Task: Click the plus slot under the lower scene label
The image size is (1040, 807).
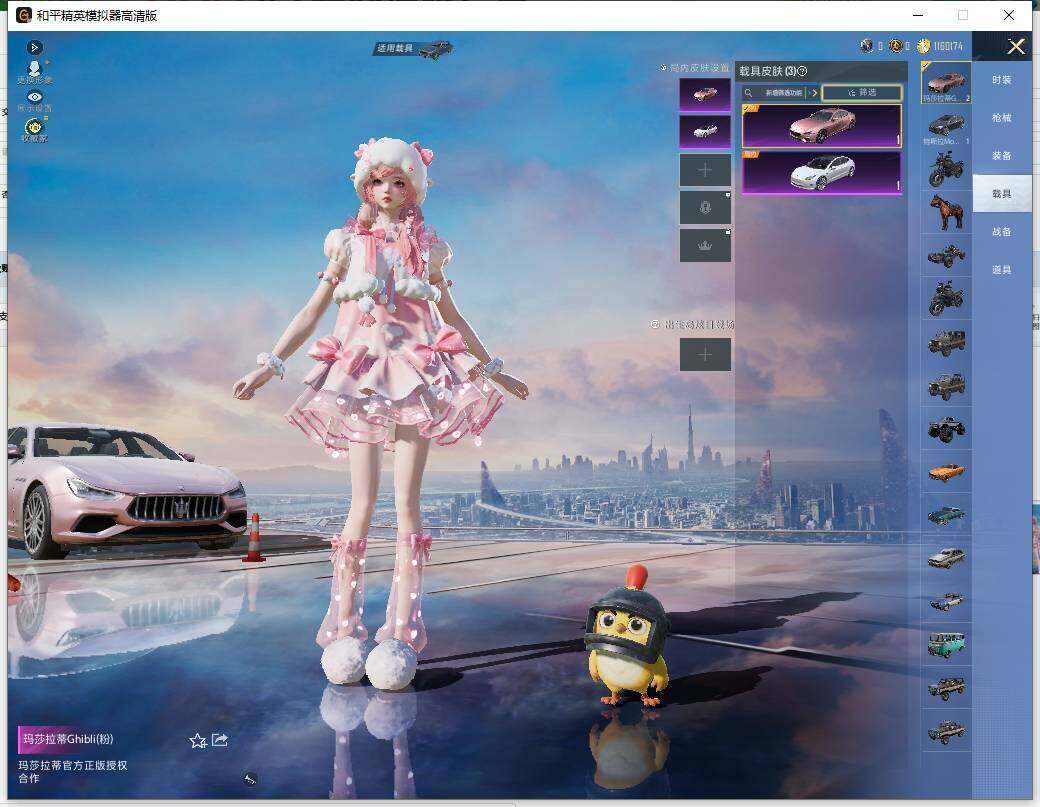Action: click(x=705, y=355)
